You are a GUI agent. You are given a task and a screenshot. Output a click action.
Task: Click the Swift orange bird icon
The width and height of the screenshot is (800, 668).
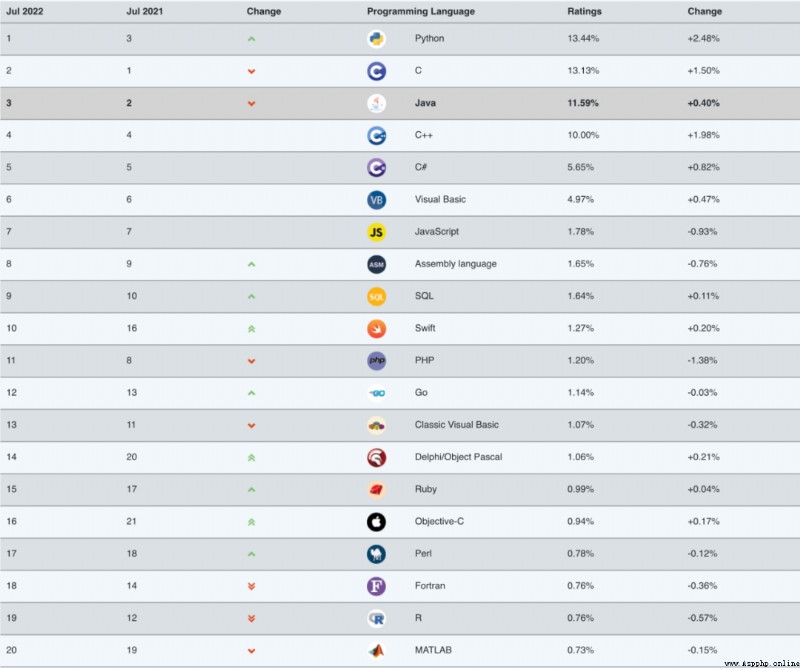(x=377, y=329)
